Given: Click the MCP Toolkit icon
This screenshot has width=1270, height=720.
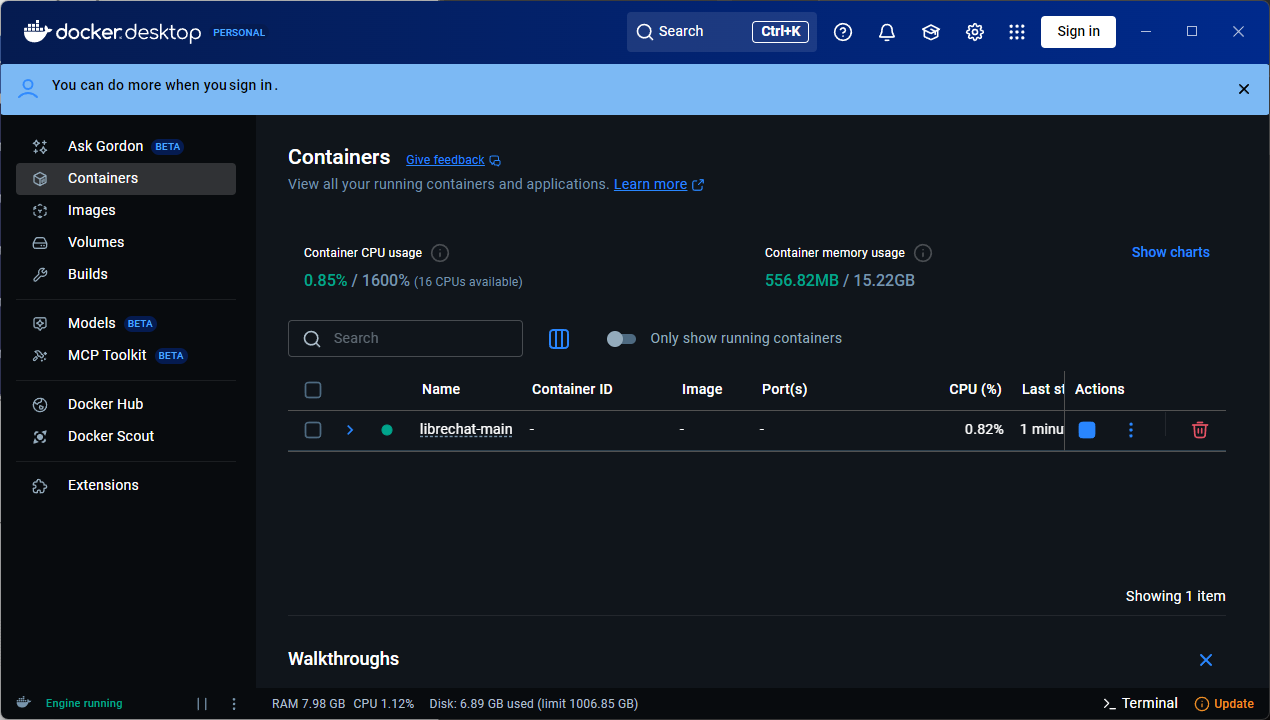Looking at the screenshot, I should coord(40,356).
